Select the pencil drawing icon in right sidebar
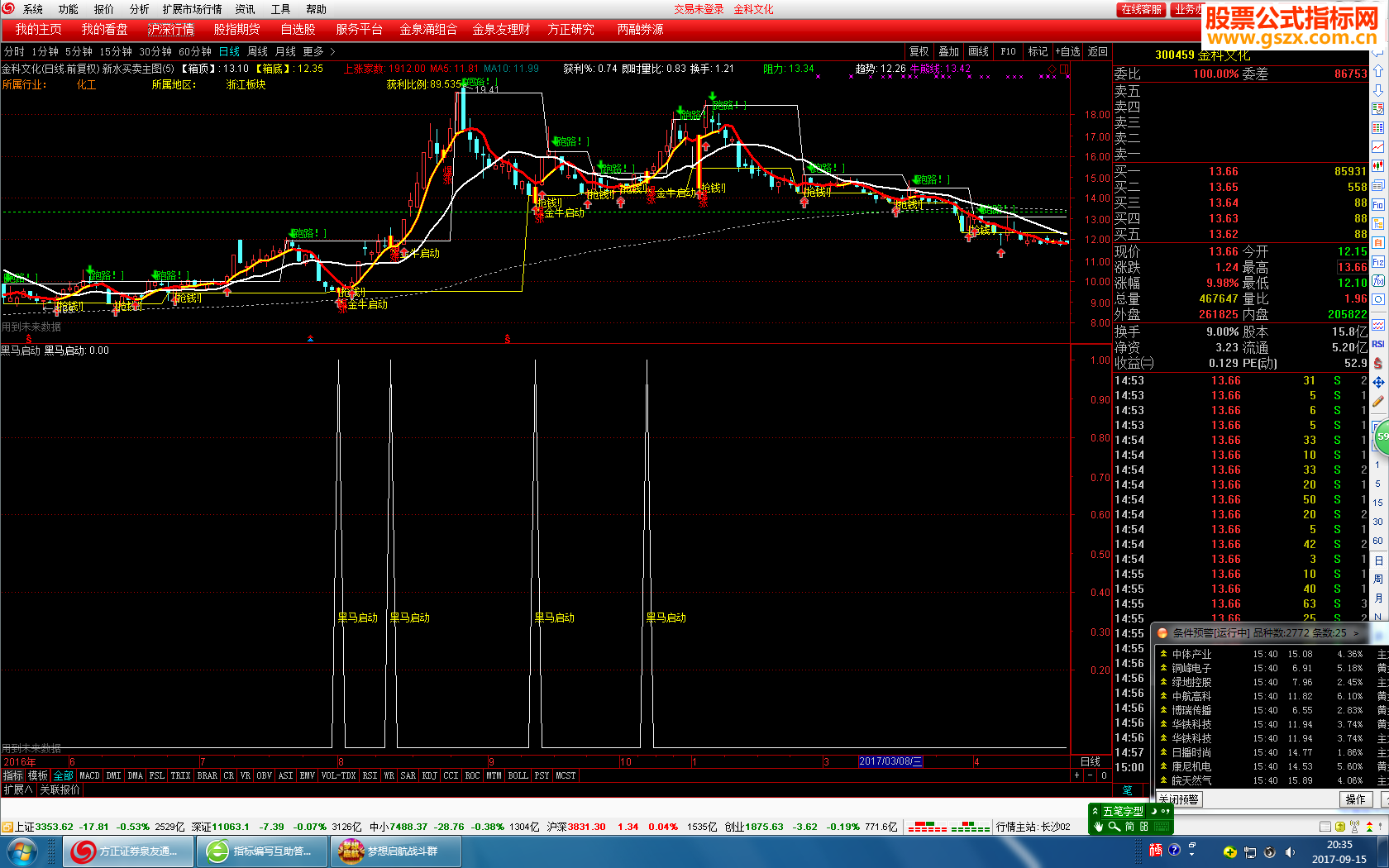This screenshot has height=868, width=1389. (x=1378, y=402)
